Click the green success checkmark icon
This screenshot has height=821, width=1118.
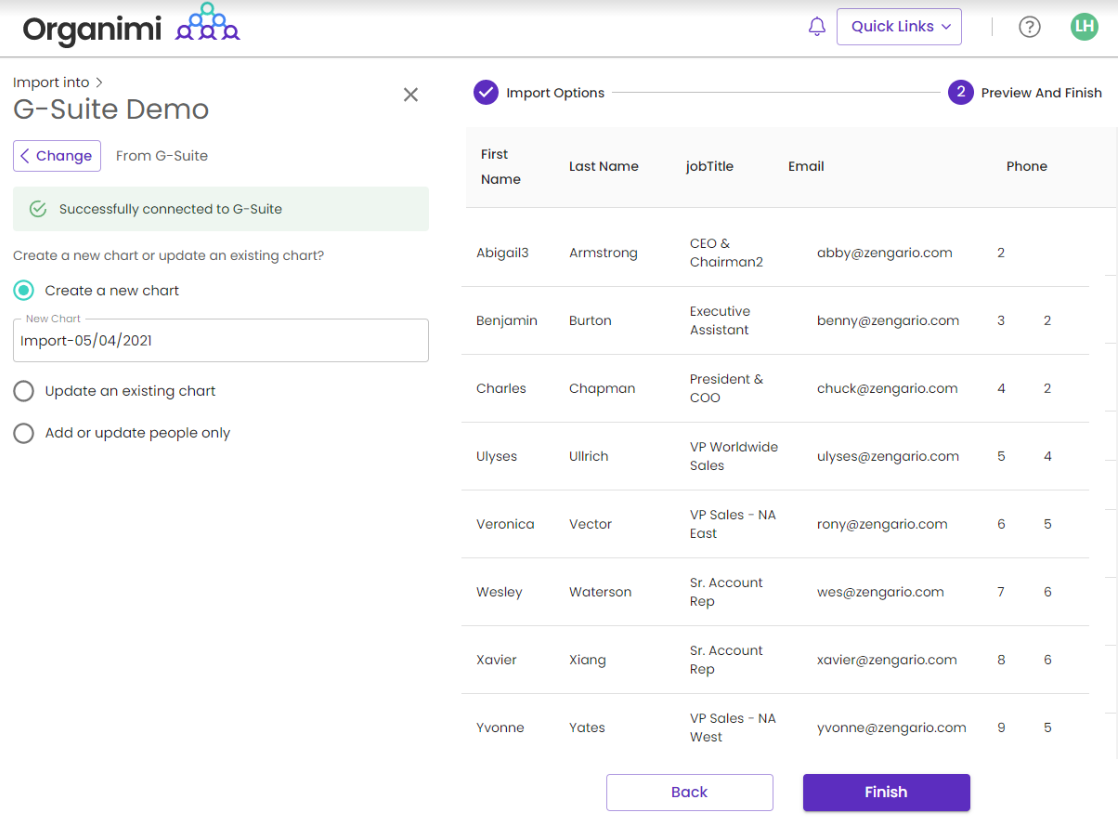(38, 209)
